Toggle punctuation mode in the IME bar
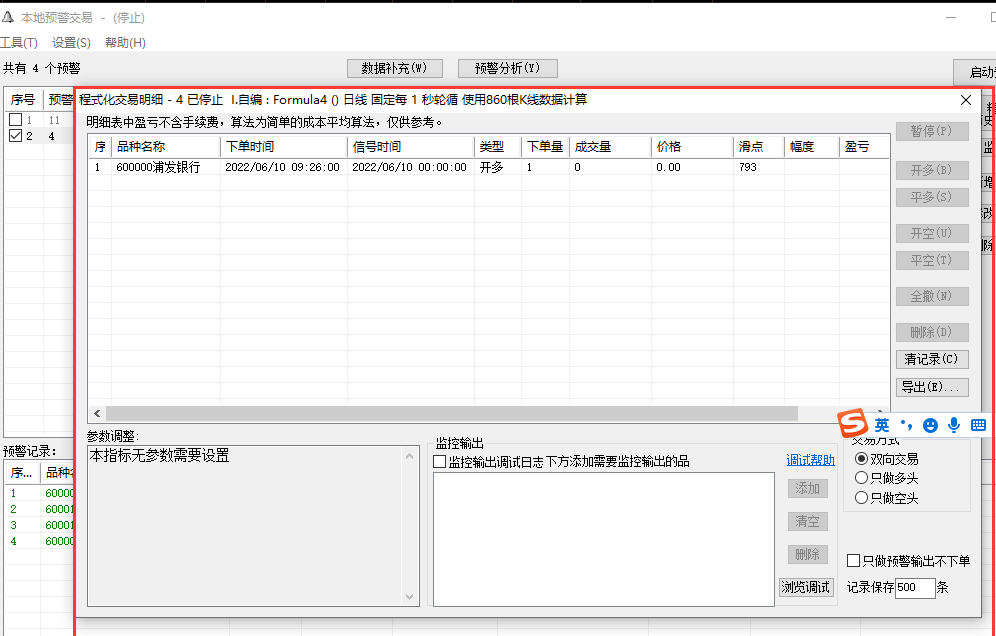 coord(907,425)
